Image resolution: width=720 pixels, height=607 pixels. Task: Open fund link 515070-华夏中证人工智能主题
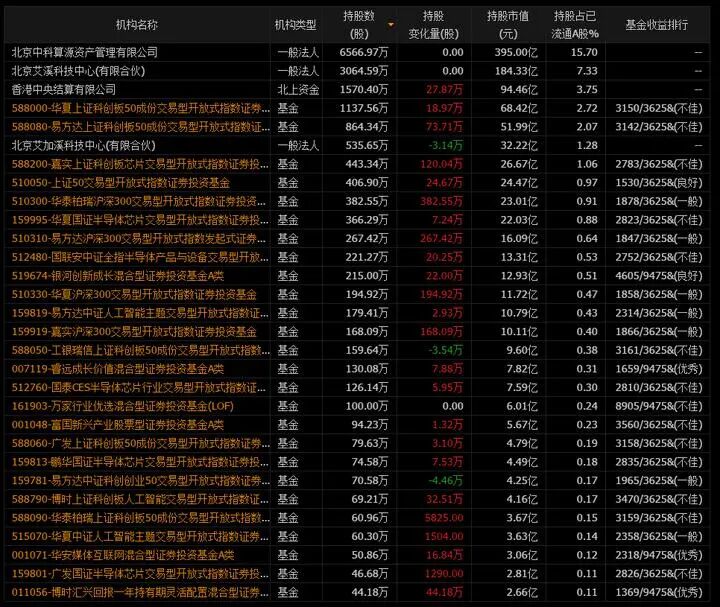141,536
